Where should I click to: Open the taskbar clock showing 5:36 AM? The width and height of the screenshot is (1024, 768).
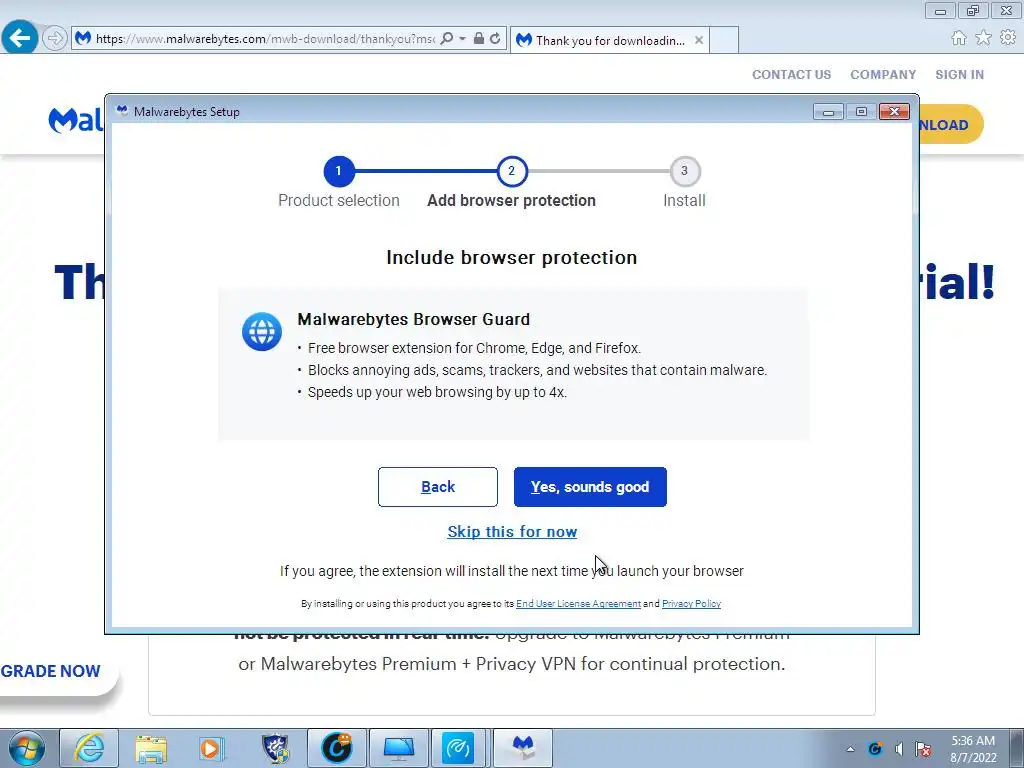973,749
